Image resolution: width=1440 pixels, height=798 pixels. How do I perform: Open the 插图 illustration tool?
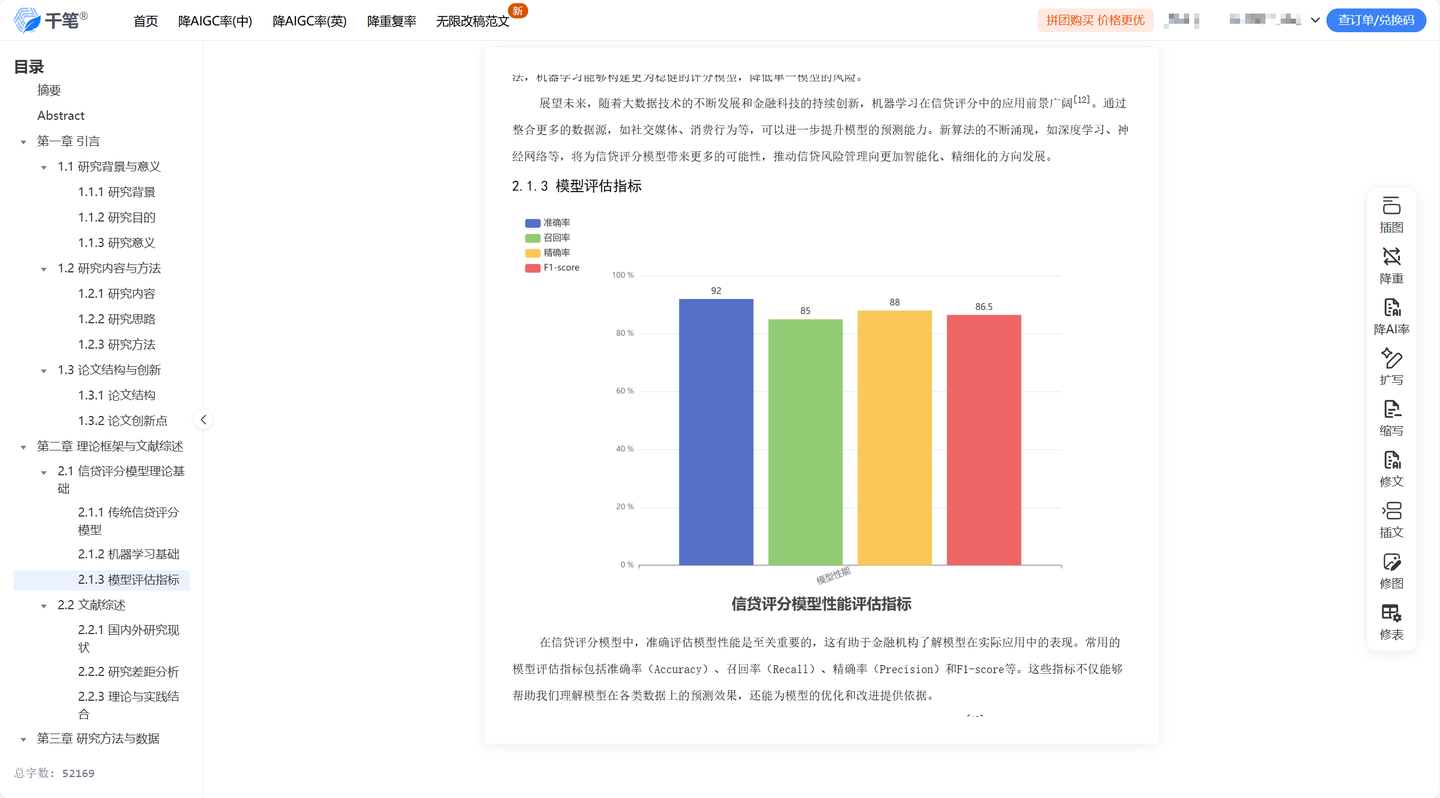click(1391, 215)
